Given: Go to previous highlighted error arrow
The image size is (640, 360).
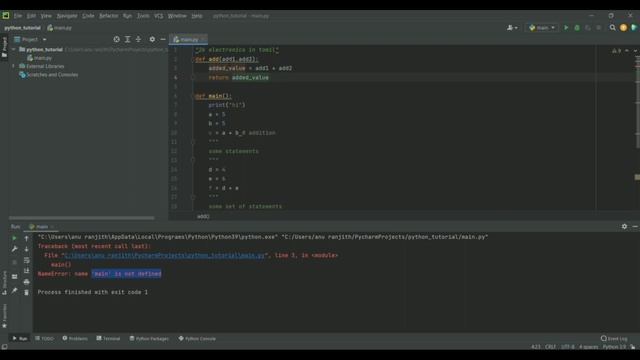Looking at the screenshot, I should 627,51.
